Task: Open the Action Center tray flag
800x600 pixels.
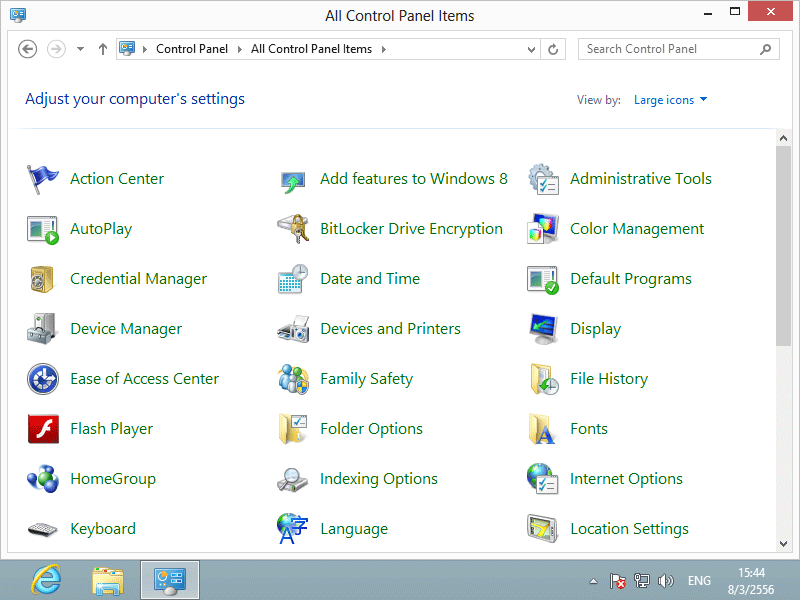Action: point(617,581)
